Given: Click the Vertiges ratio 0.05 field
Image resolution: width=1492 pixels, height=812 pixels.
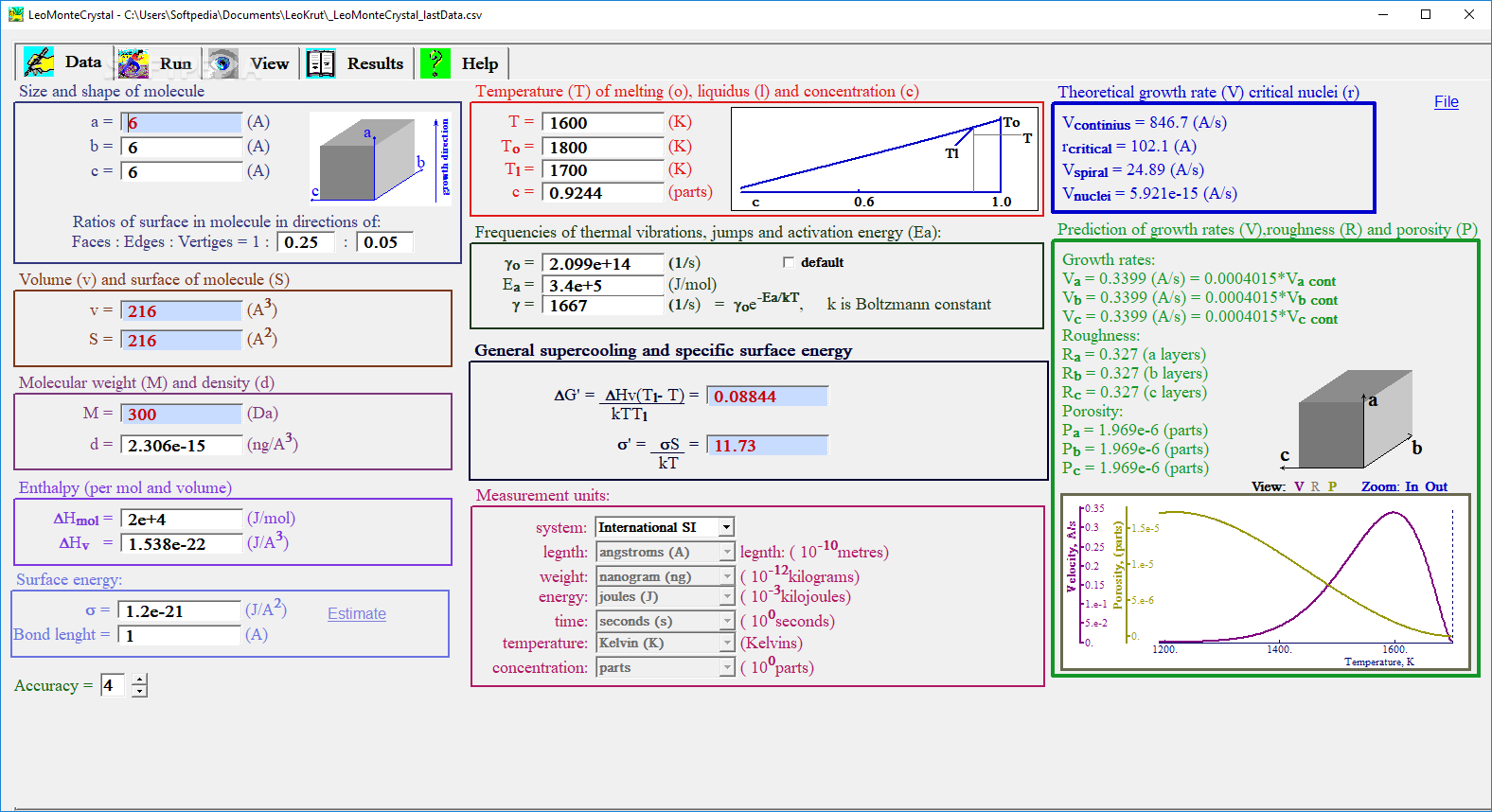Looking at the screenshot, I should coord(384,242).
